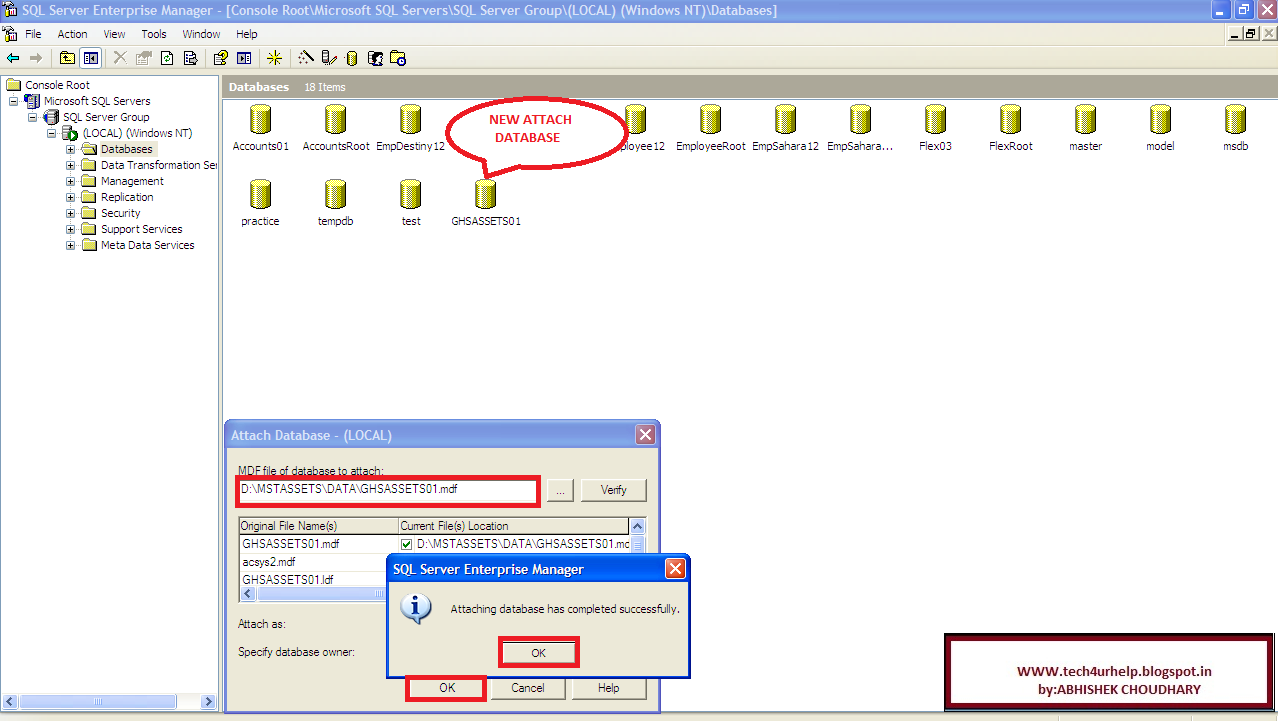Image resolution: width=1278 pixels, height=721 pixels.
Task: Click OK in the Attach Database dialog
Action: [x=447, y=688]
